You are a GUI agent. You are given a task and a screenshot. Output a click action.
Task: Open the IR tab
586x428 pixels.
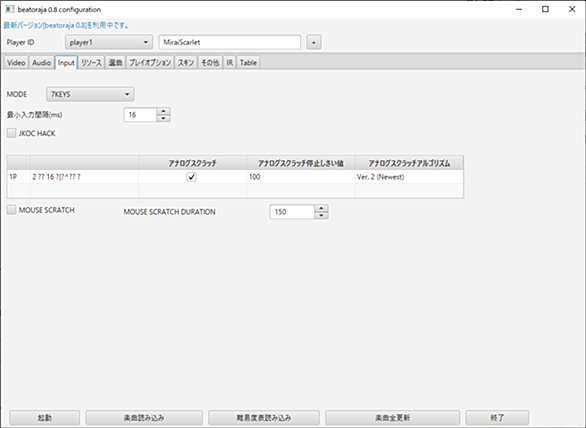pos(229,63)
